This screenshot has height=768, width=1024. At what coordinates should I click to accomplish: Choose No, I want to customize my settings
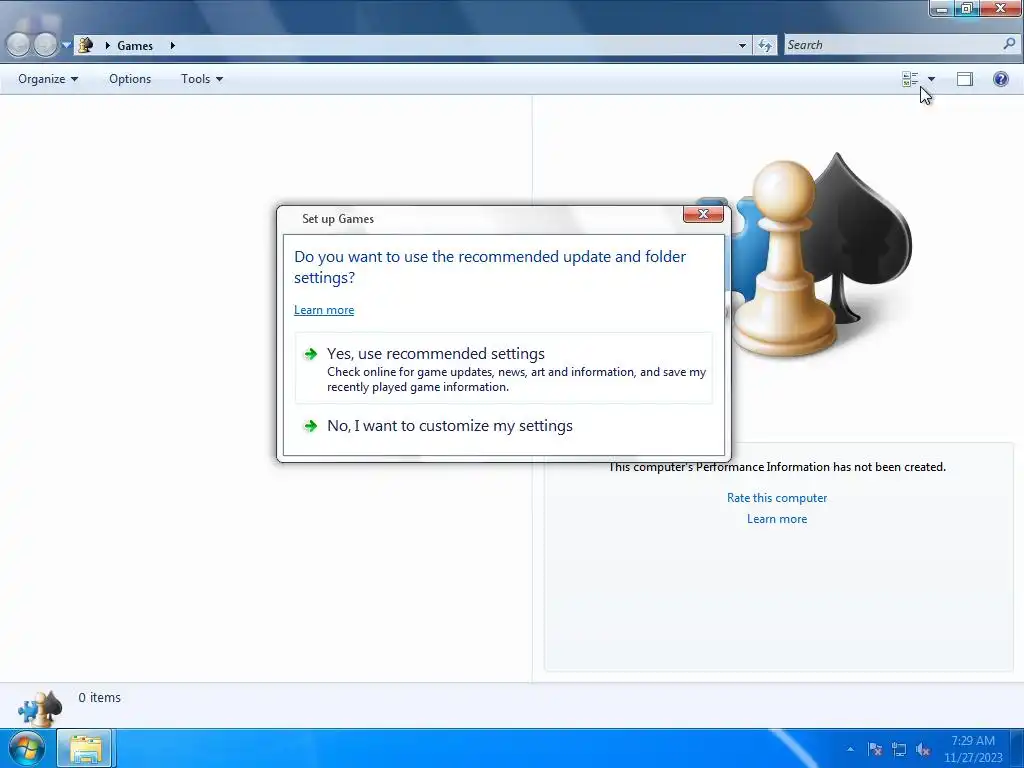[504, 426]
